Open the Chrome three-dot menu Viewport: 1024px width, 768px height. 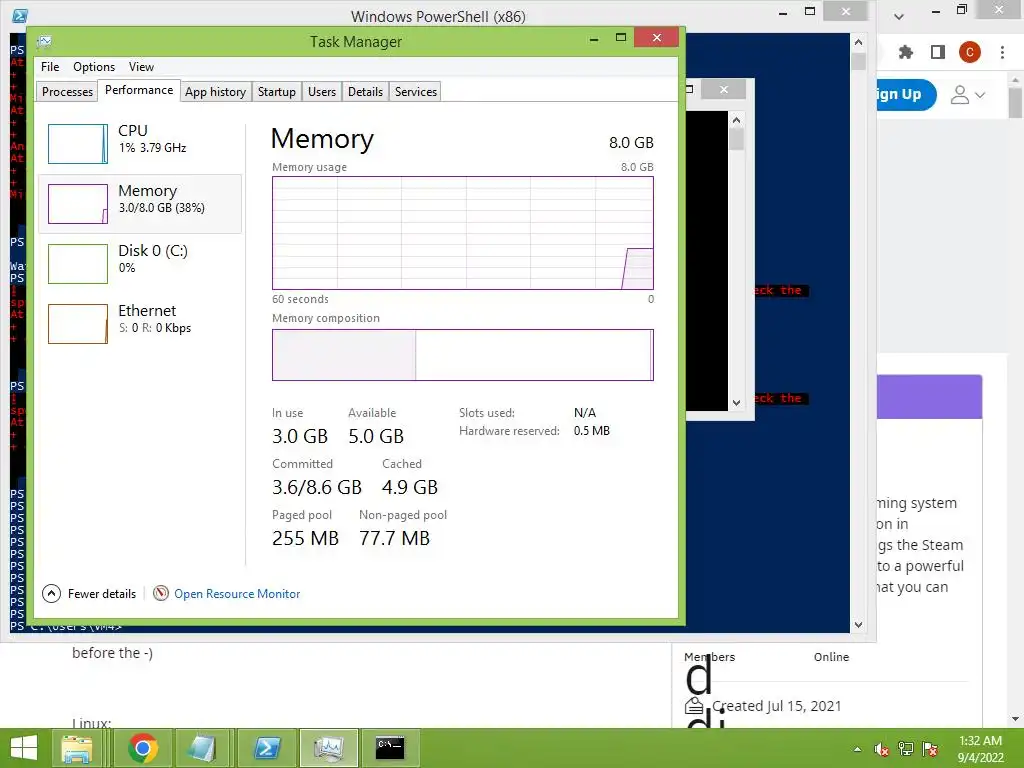tap(1002, 52)
